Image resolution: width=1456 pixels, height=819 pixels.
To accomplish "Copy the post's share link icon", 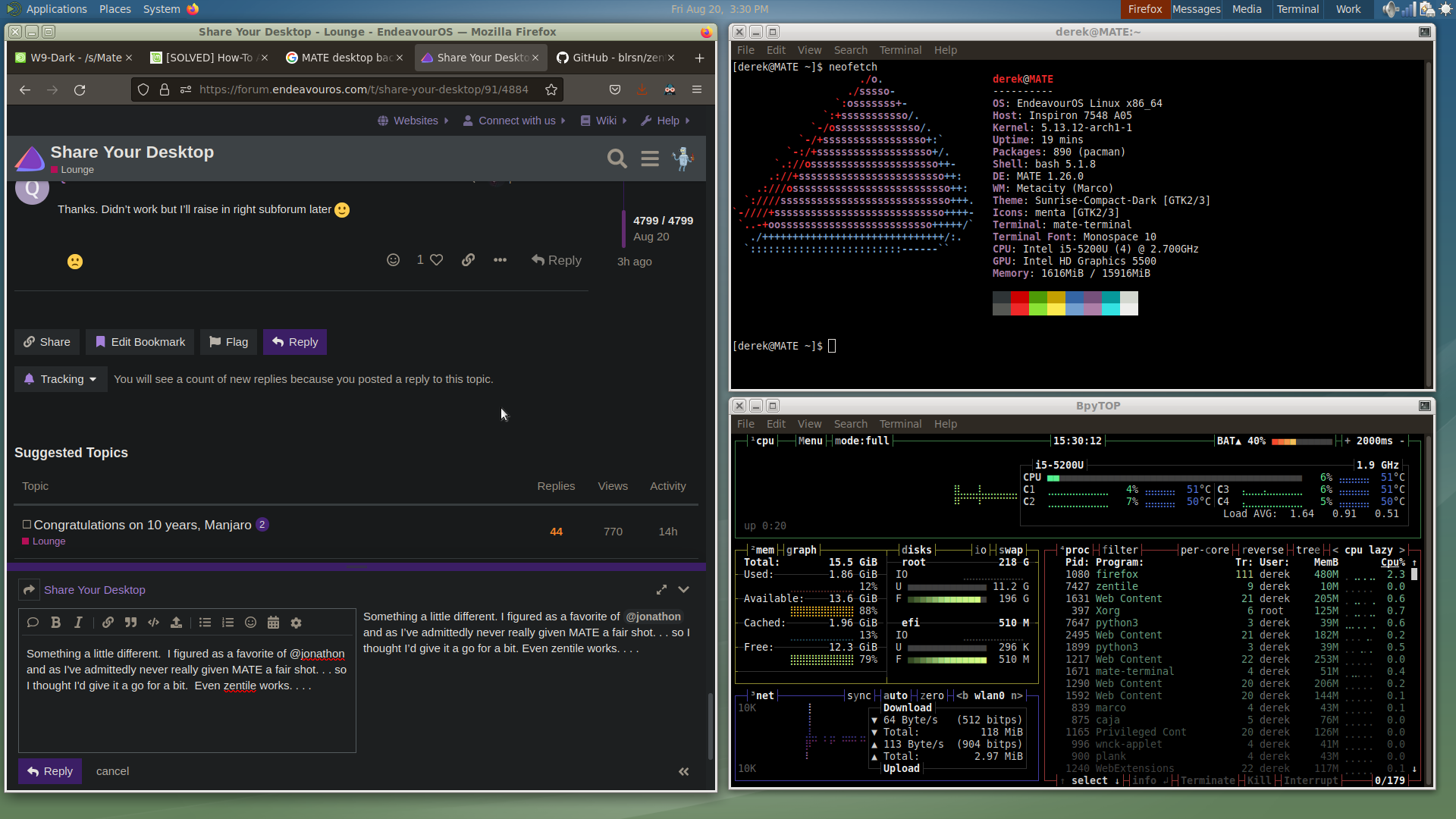I will 468,260.
